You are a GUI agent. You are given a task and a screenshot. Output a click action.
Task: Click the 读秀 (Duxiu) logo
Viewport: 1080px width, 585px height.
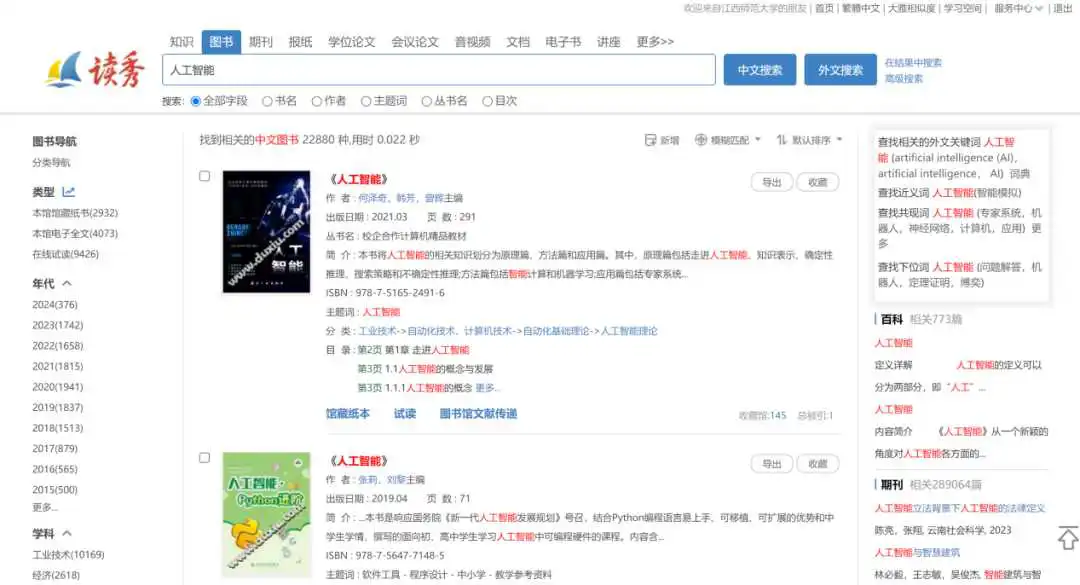pos(95,70)
